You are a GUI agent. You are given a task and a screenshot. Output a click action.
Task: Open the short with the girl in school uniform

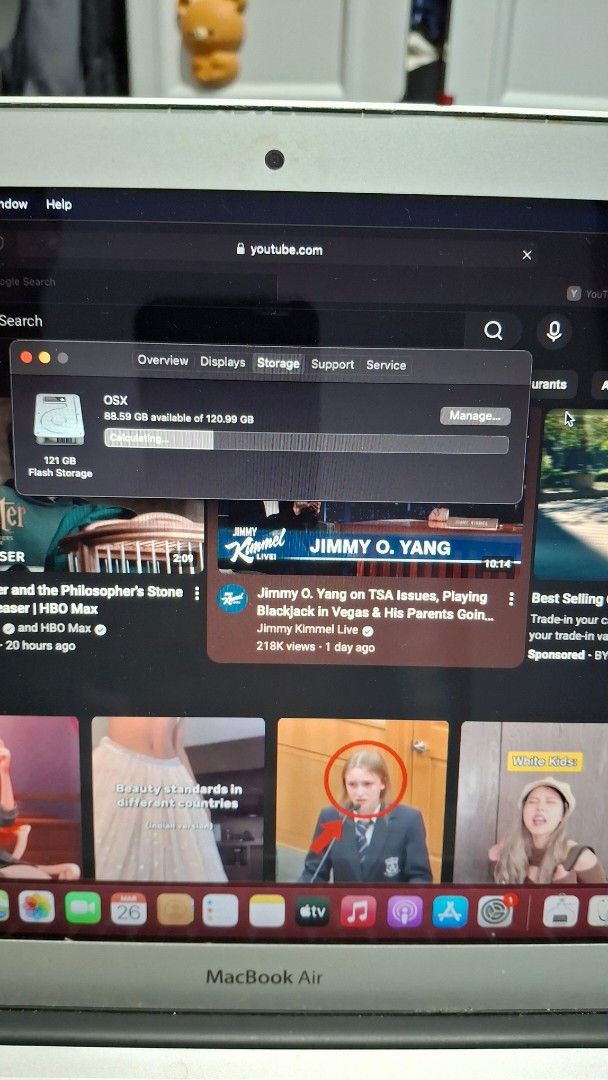363,801
